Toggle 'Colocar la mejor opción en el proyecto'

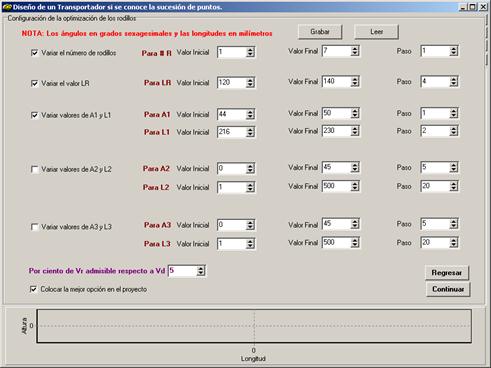pos(33,289)
